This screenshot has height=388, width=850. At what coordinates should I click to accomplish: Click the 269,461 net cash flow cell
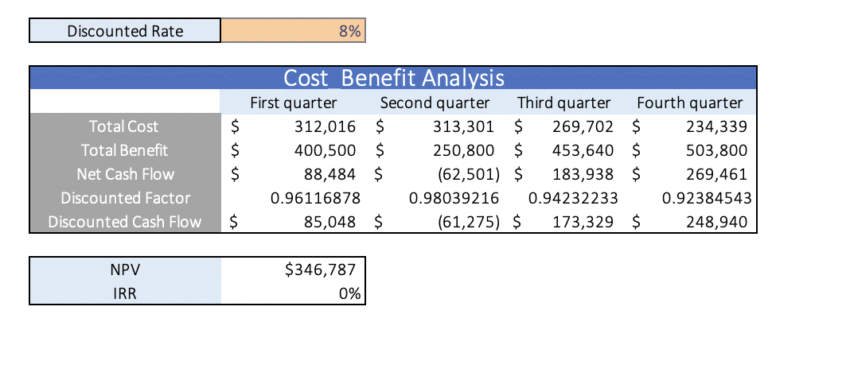690,174
